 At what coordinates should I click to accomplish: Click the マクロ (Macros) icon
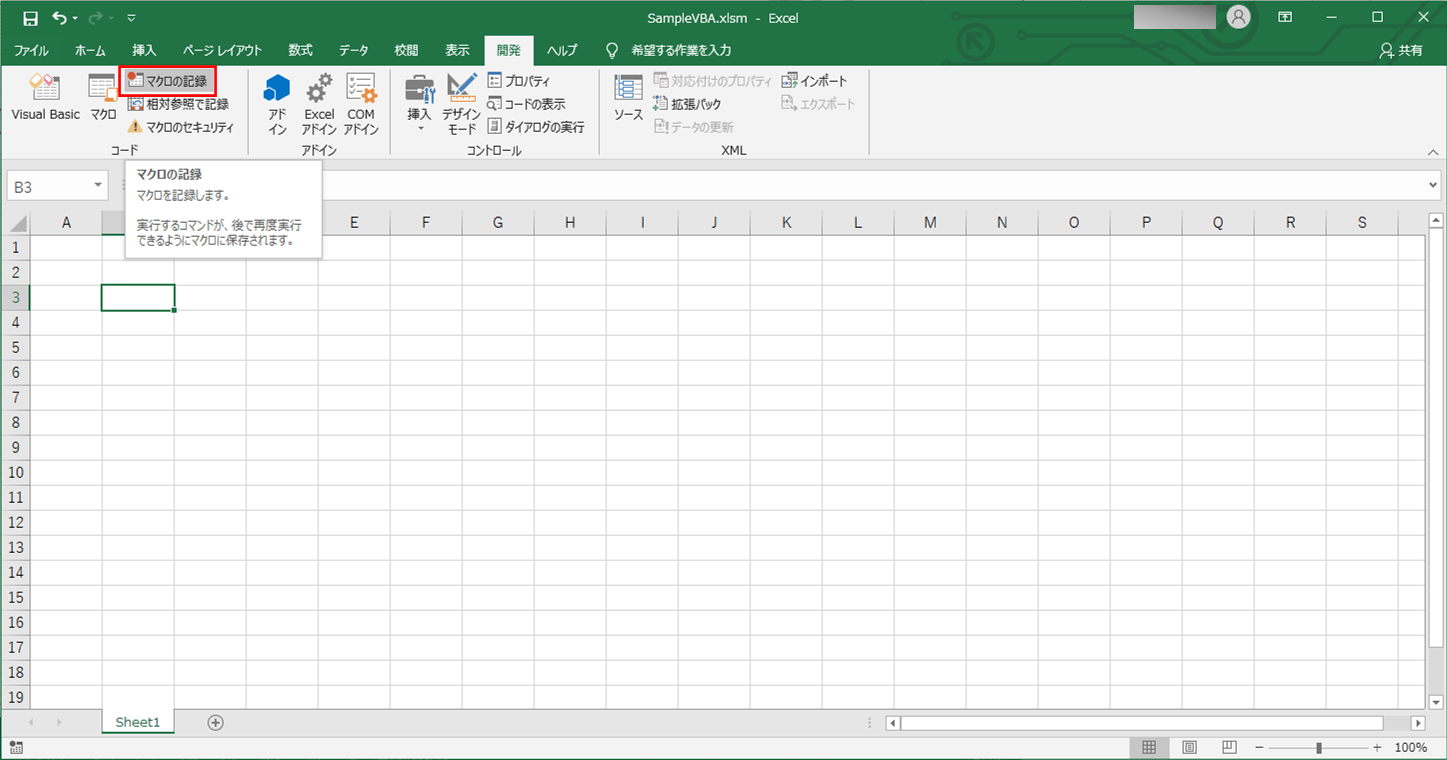(103, 98)
